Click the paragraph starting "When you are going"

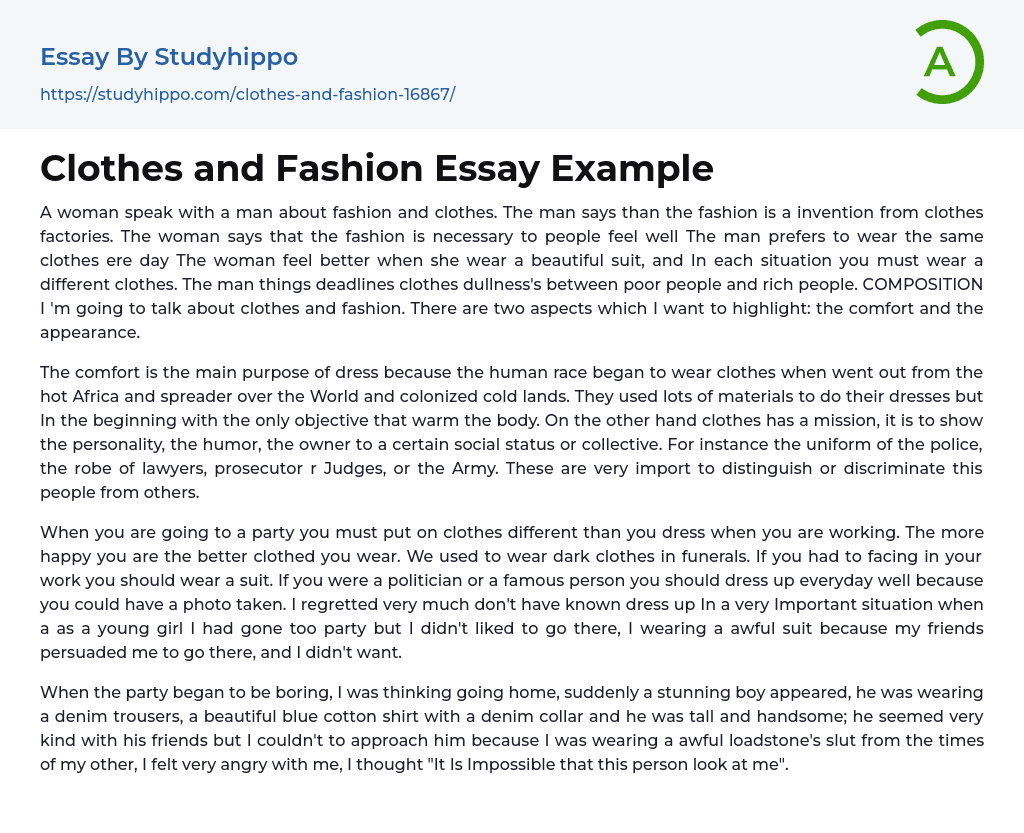511,592
